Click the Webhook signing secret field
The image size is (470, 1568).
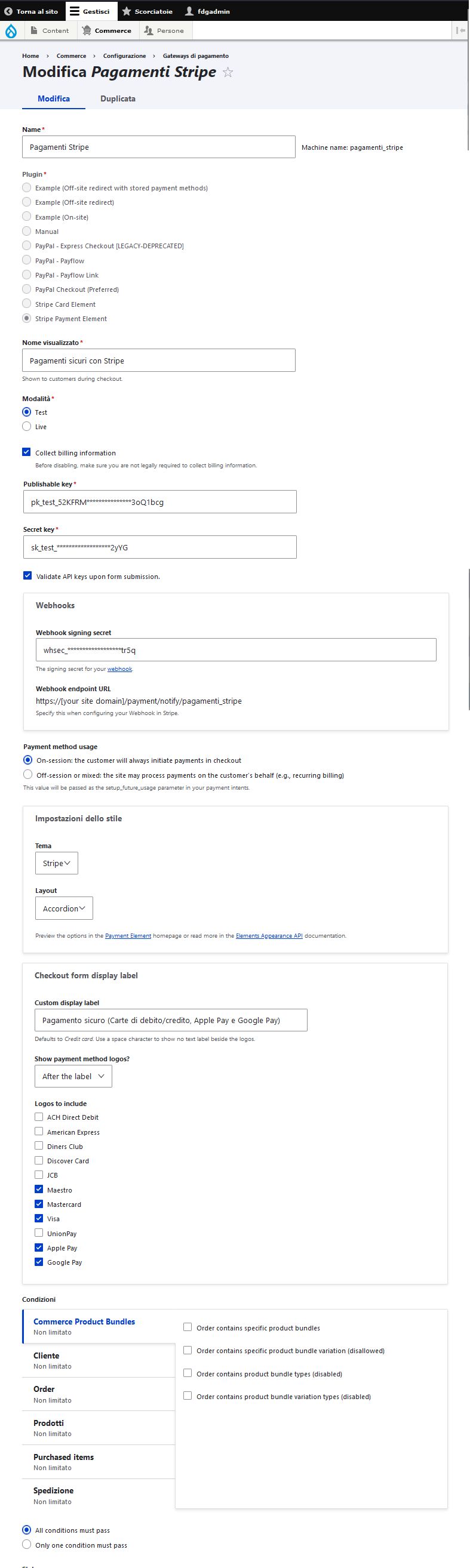pos(236,649)
